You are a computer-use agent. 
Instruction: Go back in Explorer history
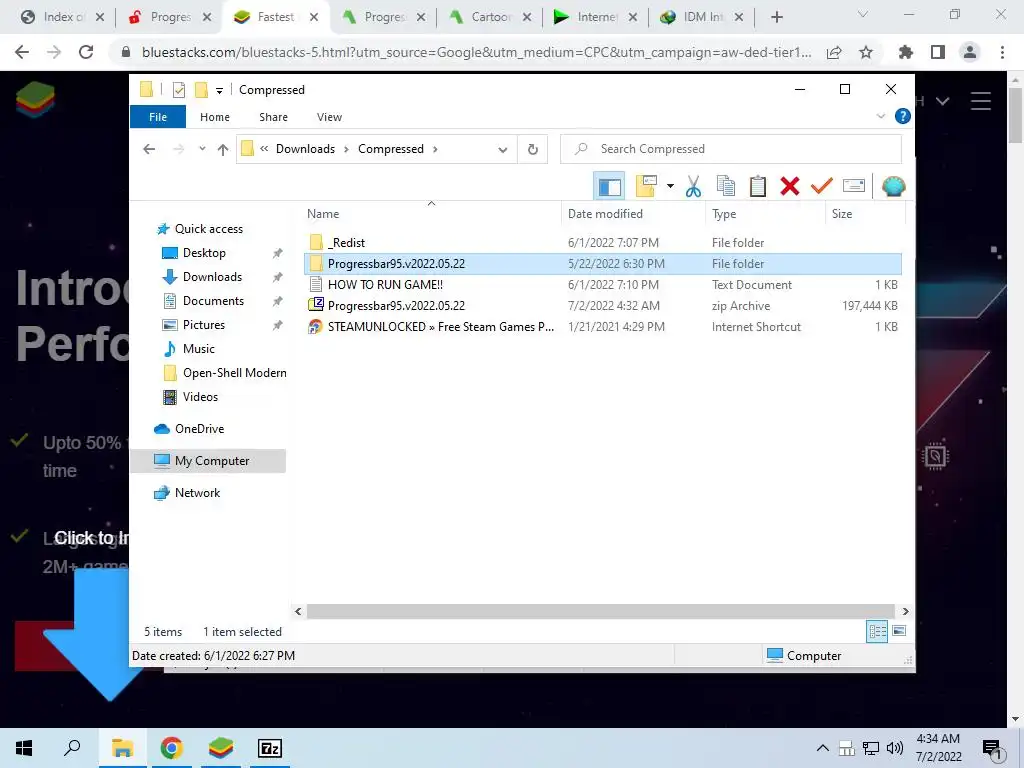(x=149, y=150)
